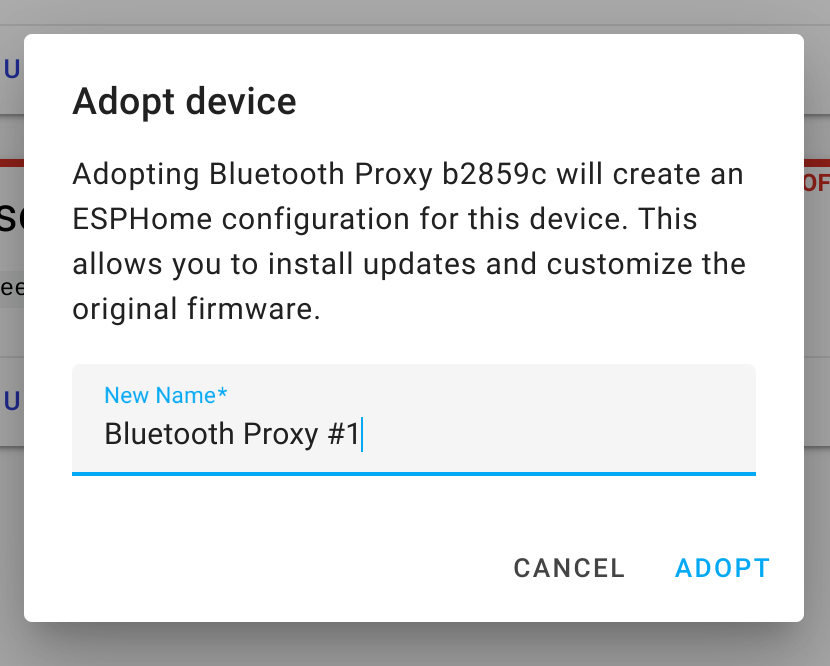Image resolution: width=830 pixels, height=666 pixels.
Task: Dismiss the dialog with CANCEL
Action: click(x=569, y=568)
